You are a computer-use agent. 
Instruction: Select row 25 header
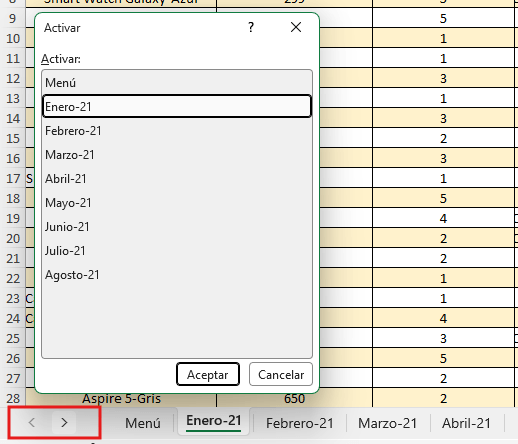[13, 338]
